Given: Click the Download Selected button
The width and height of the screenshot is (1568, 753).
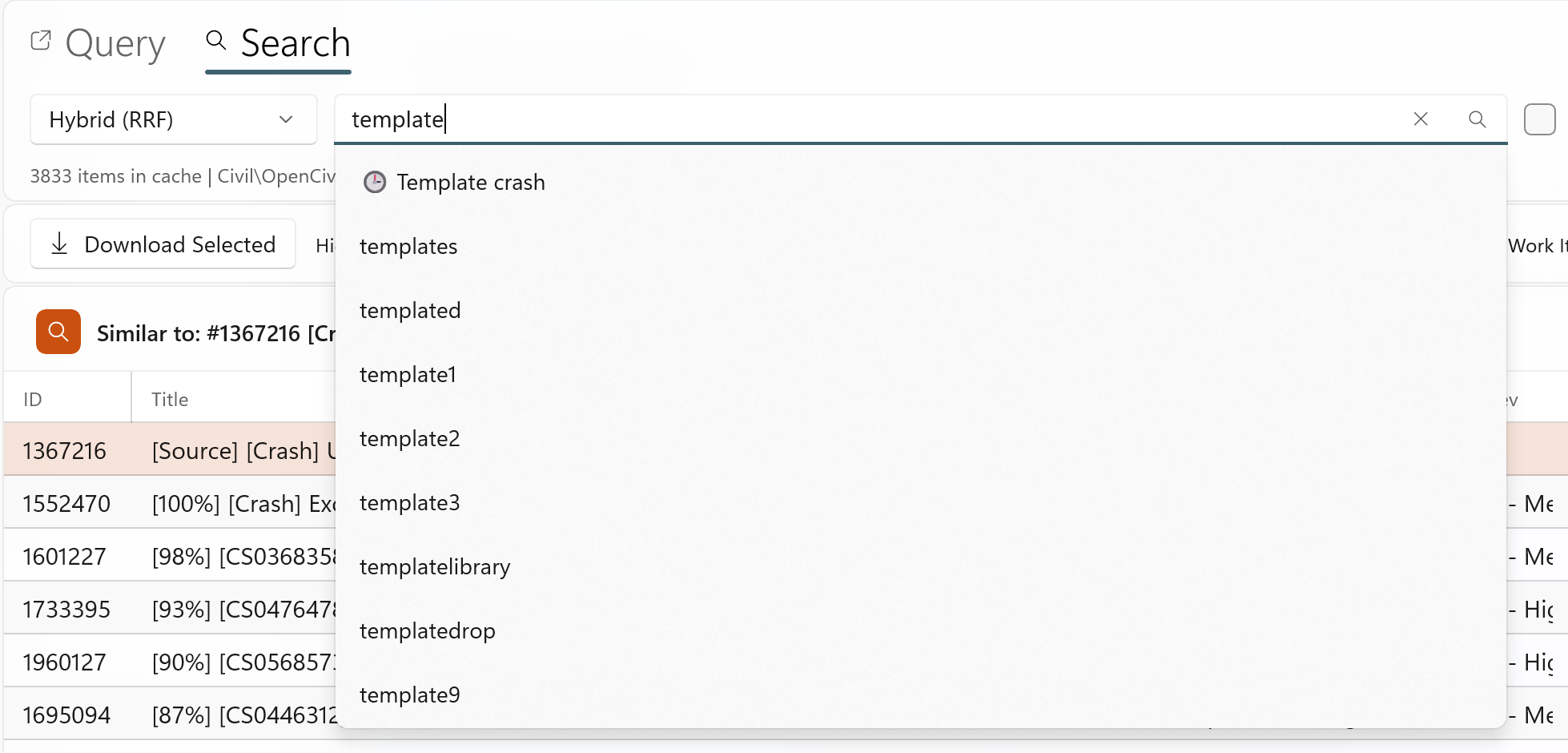Looking at the screenshot, I should [x=163, y=244].
